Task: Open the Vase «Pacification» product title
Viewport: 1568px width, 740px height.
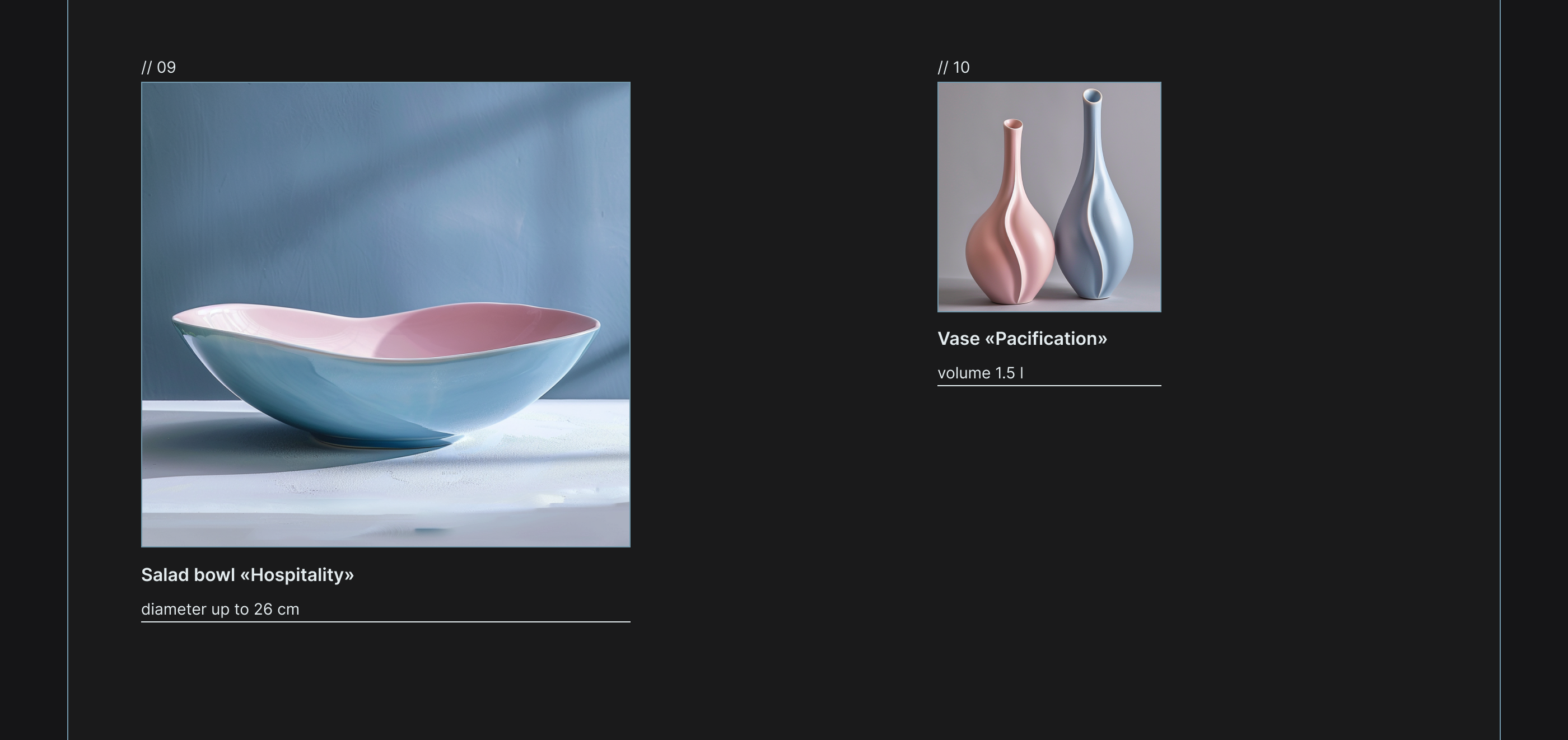Action: 1022,339
